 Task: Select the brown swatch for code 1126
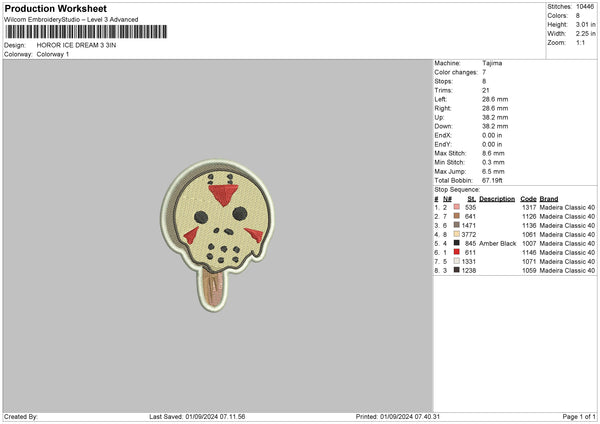pos(457,216)
